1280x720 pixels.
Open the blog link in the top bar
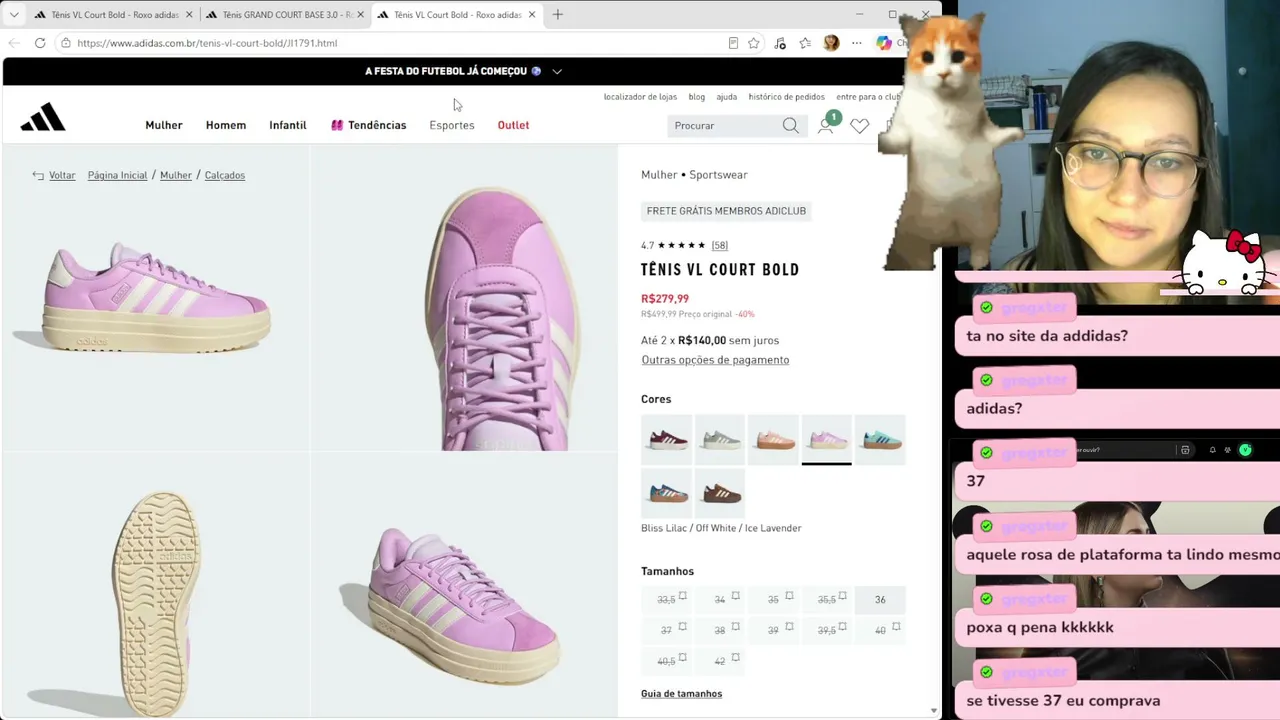pos(697,97)
